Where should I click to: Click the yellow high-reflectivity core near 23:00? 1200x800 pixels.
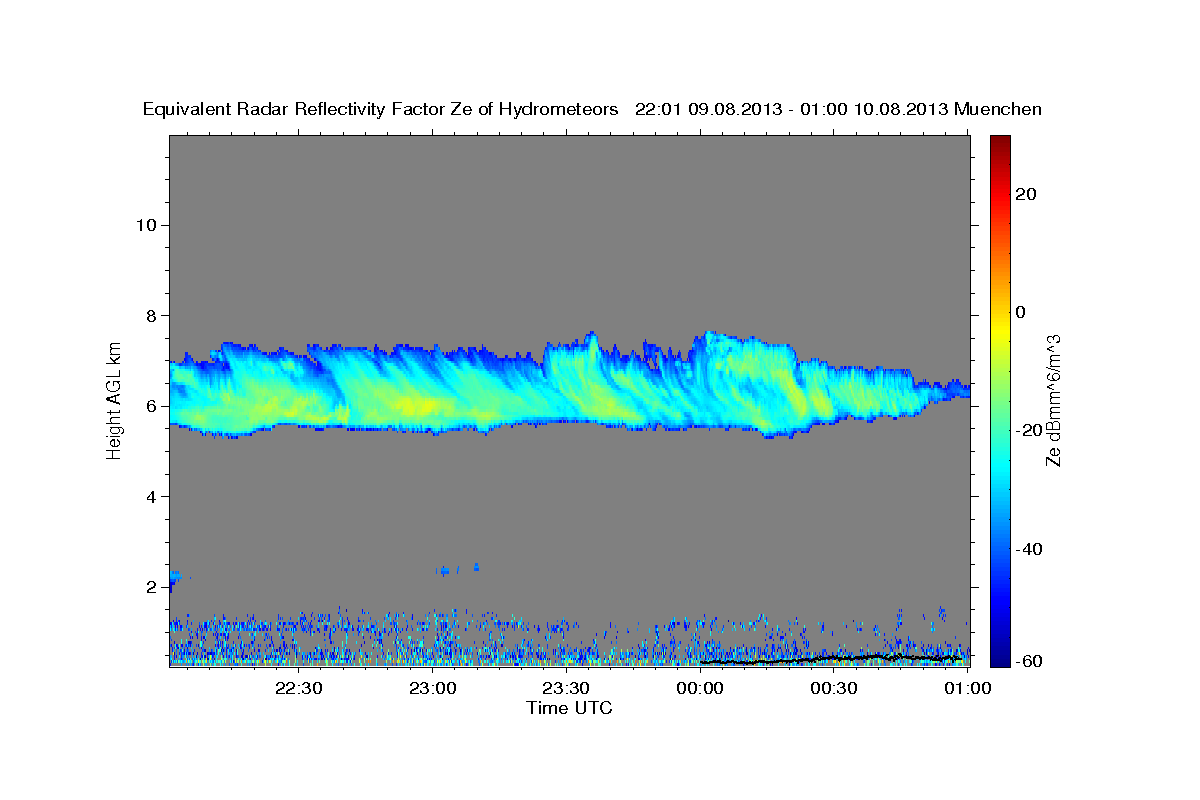[415, 405]
